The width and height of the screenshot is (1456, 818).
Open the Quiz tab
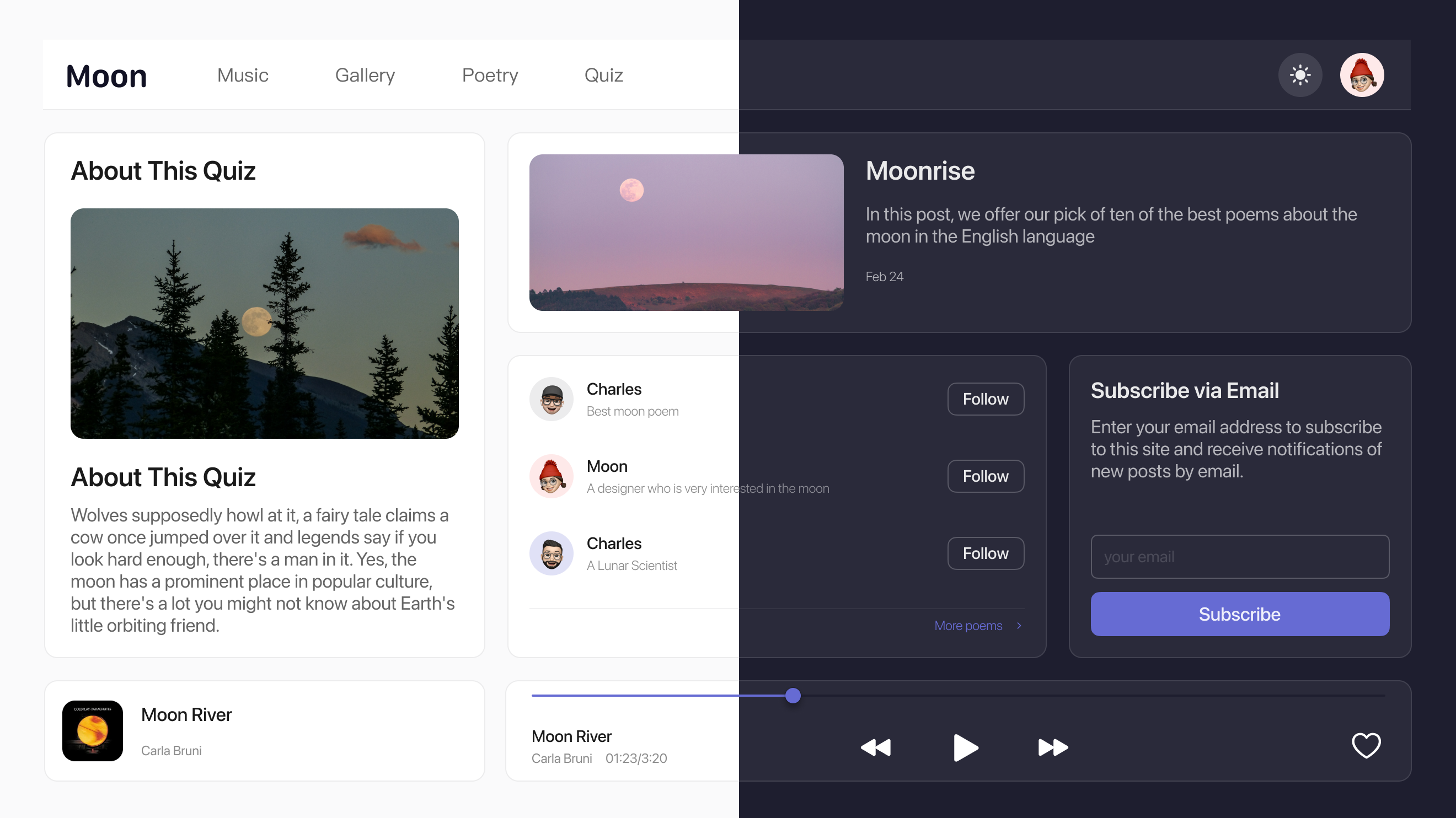pyautogui.click(x=603, y=74)
